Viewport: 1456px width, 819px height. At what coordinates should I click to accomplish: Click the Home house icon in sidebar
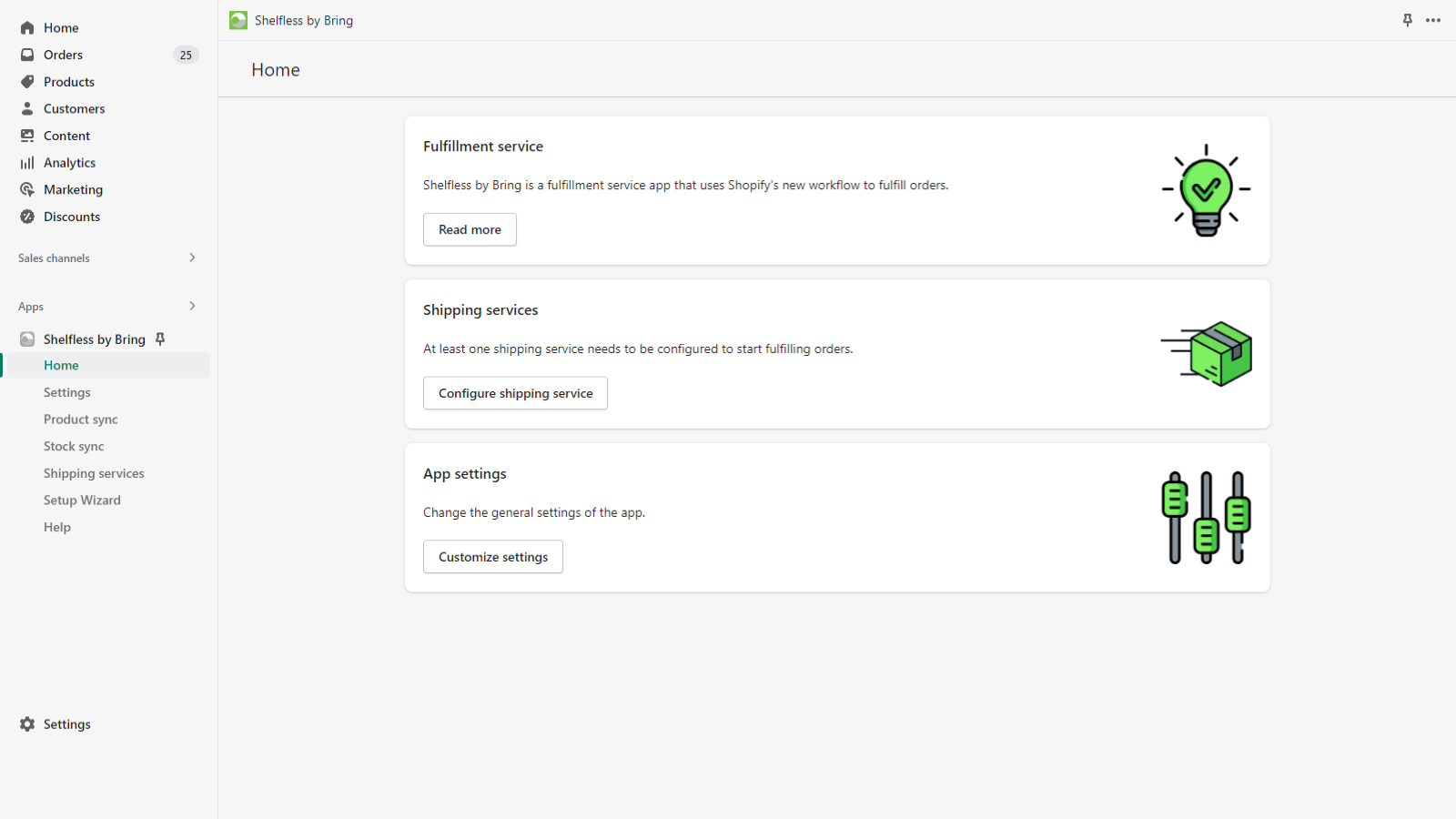[x=27, y=28]
